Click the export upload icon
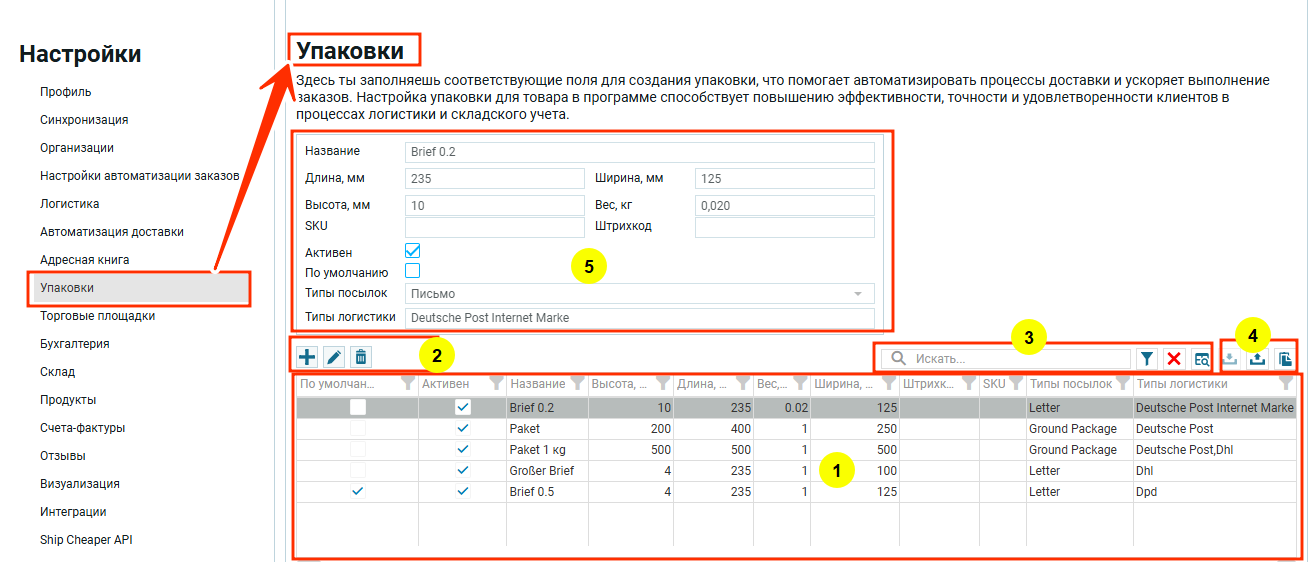 (x=1258, y=358)
